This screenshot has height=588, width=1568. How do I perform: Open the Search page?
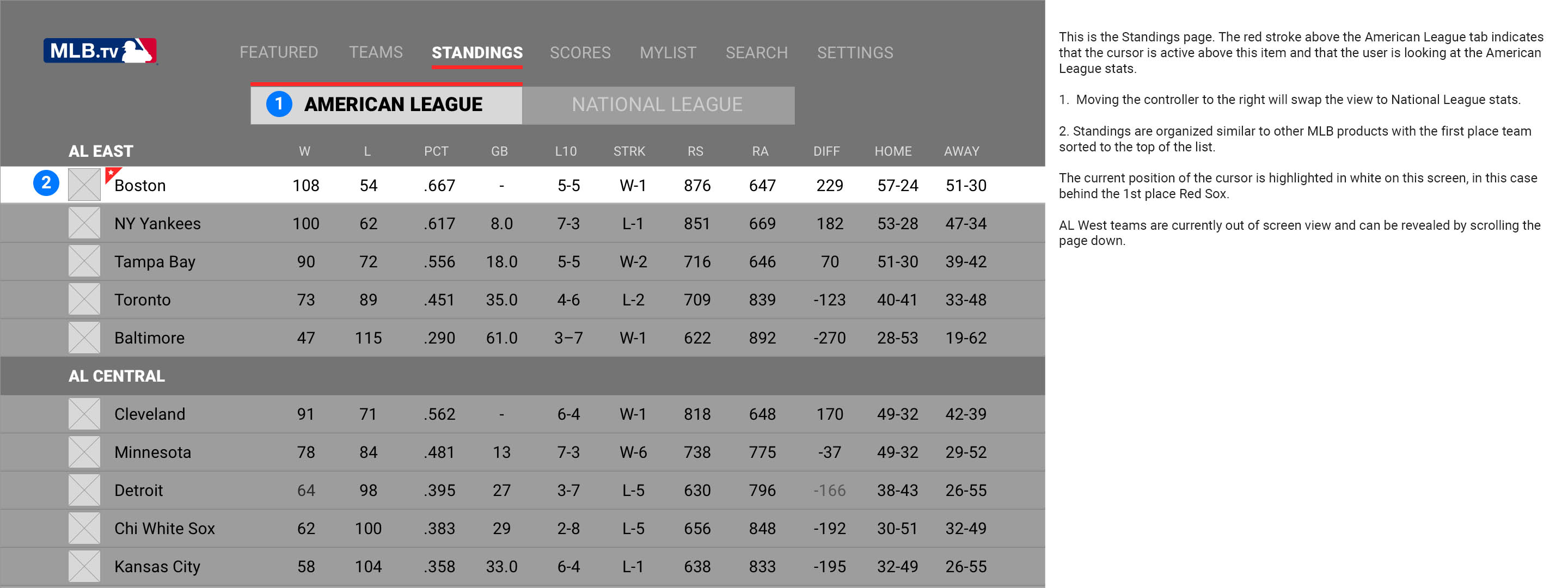click(x=756, y=53)
